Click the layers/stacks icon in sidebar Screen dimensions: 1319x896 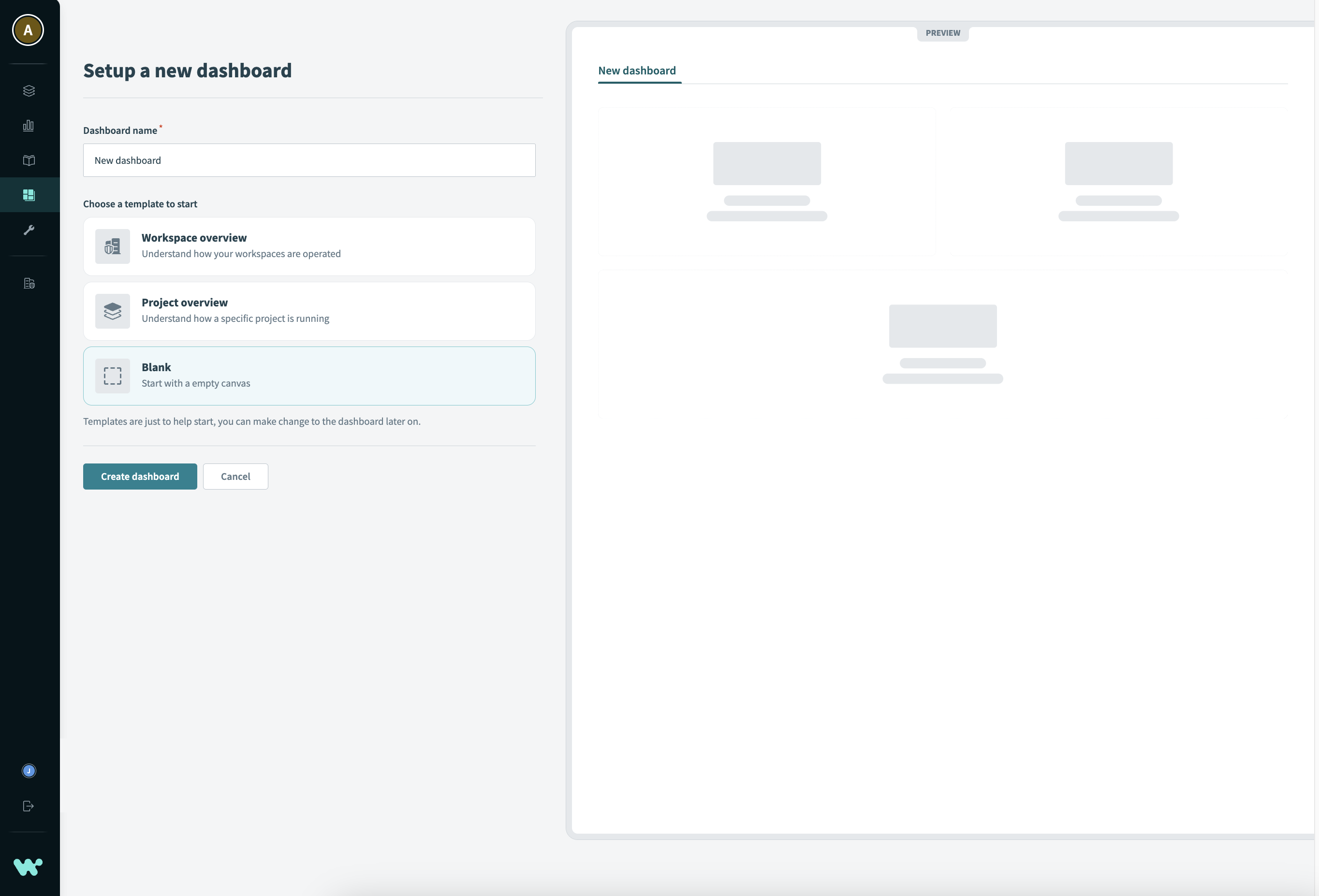[28, 91]
